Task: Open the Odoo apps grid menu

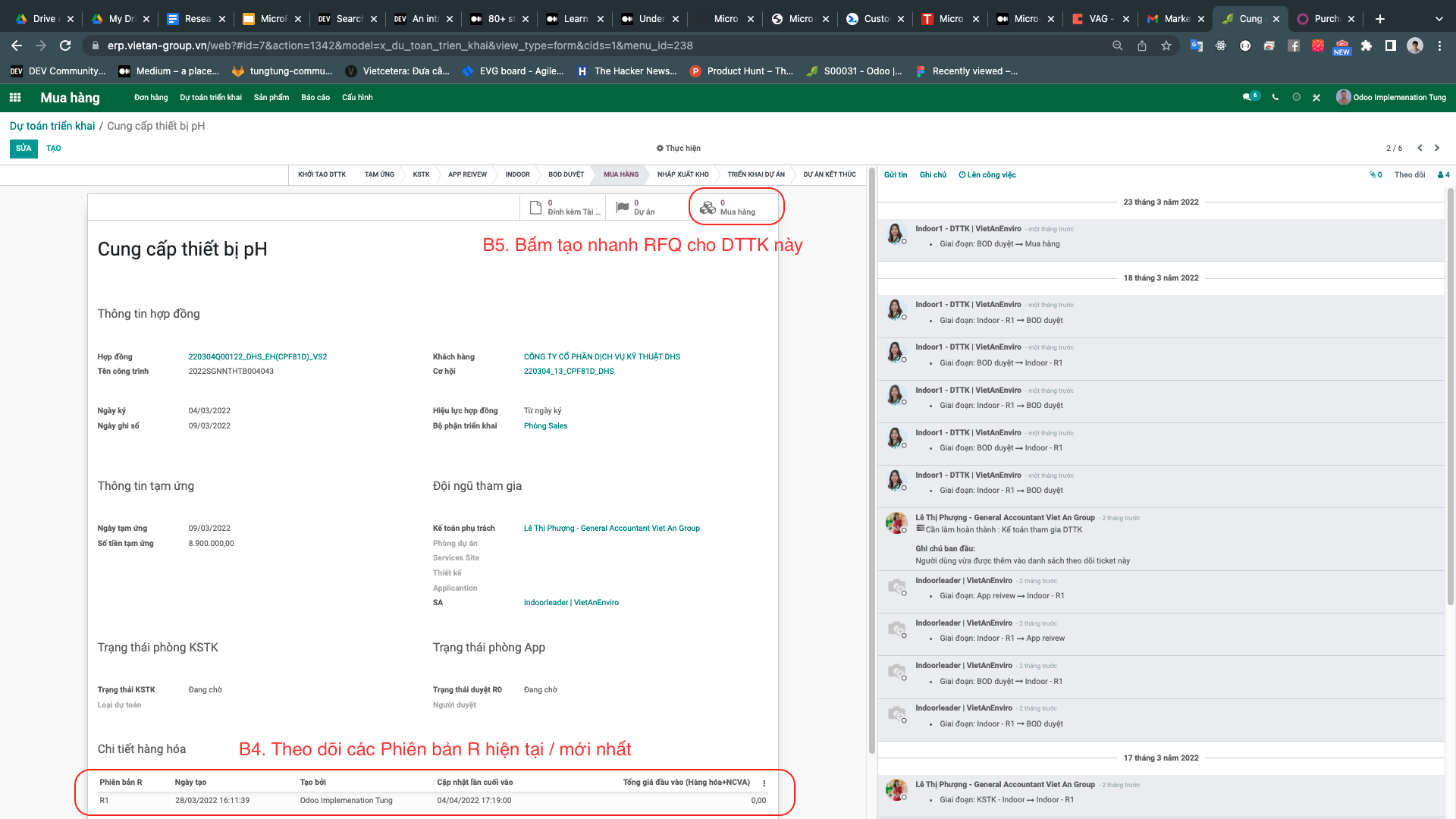Action: pos(15,98)
